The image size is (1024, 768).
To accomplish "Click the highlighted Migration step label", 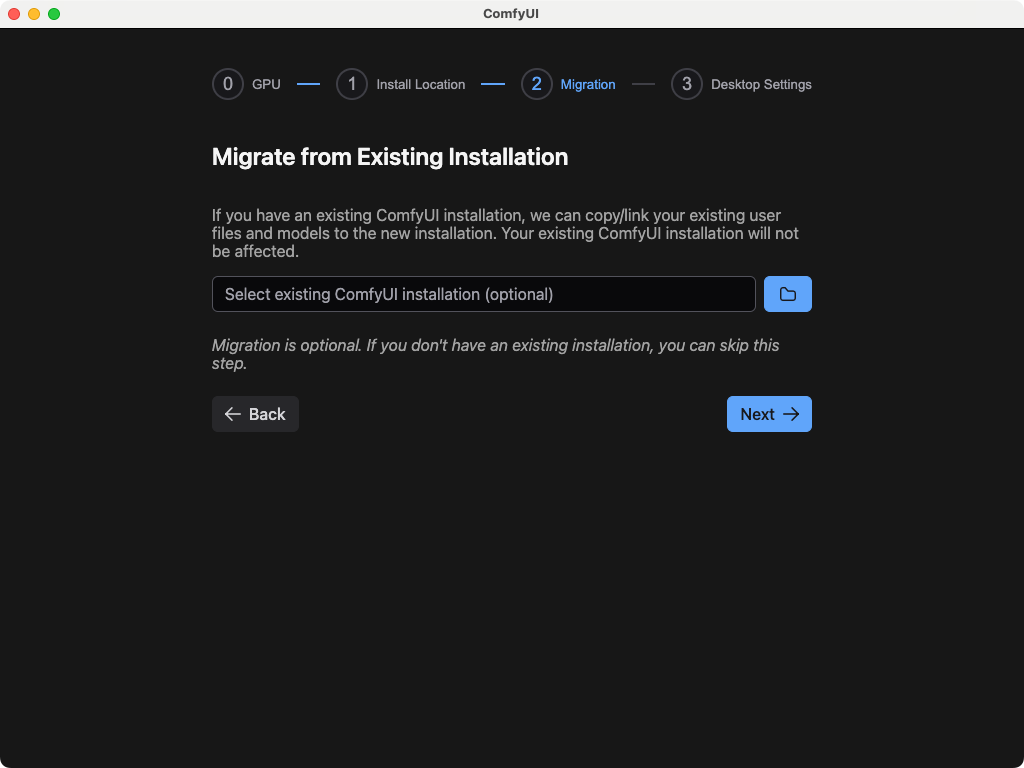I will pyautogui.click(x=588, y=84).
